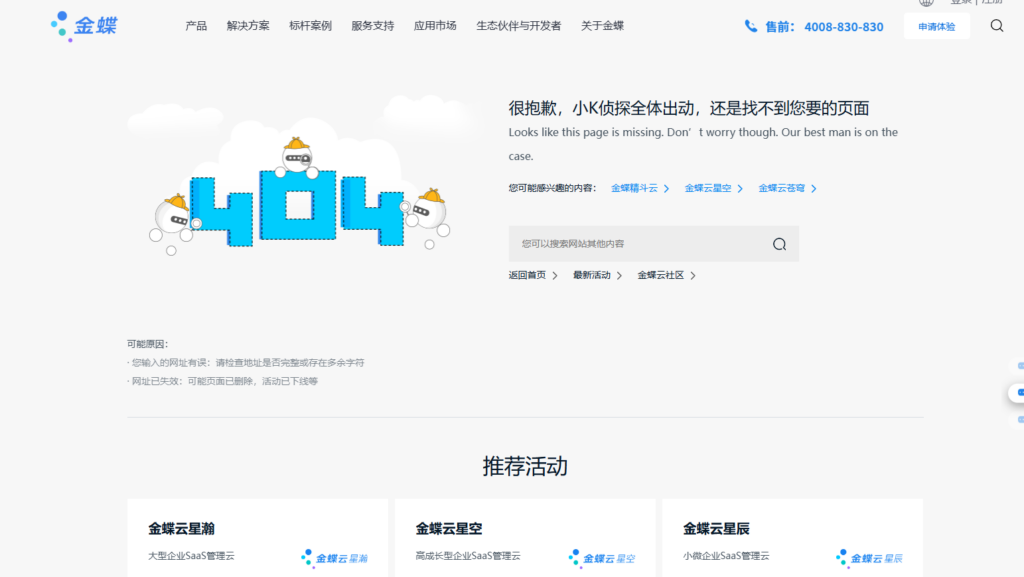Image resolution: width=1024 pixels, height=577 pixels.
Task: Click the globe language icon near 登录
Action: [925, 3]
